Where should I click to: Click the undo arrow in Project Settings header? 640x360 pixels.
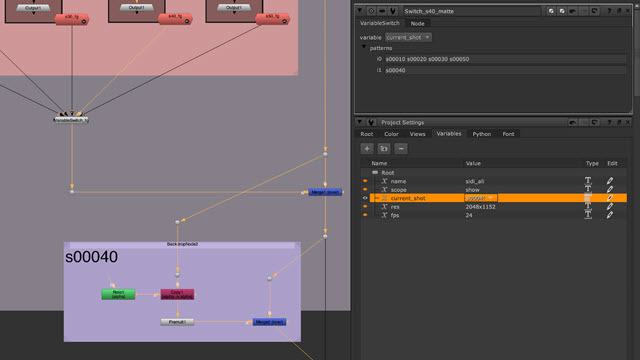click(573, 122)
